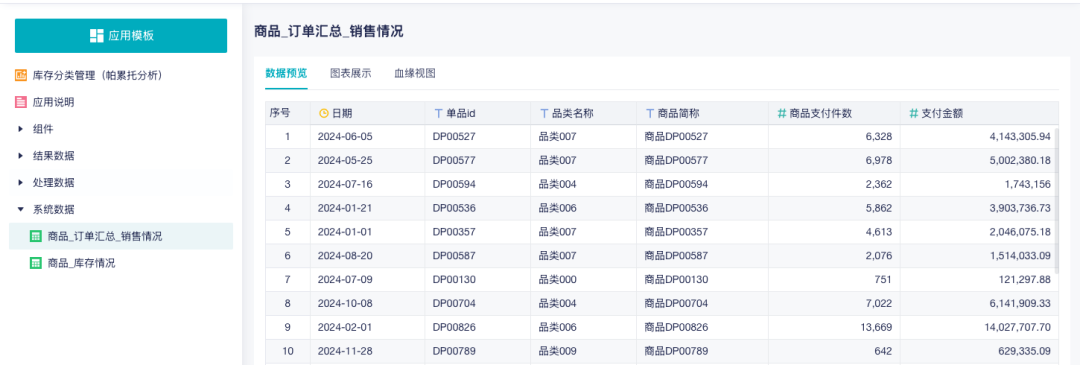Switch to 血缘视图 tab
The height and width of the screenshot is (365, 1080).
[415, 74]
